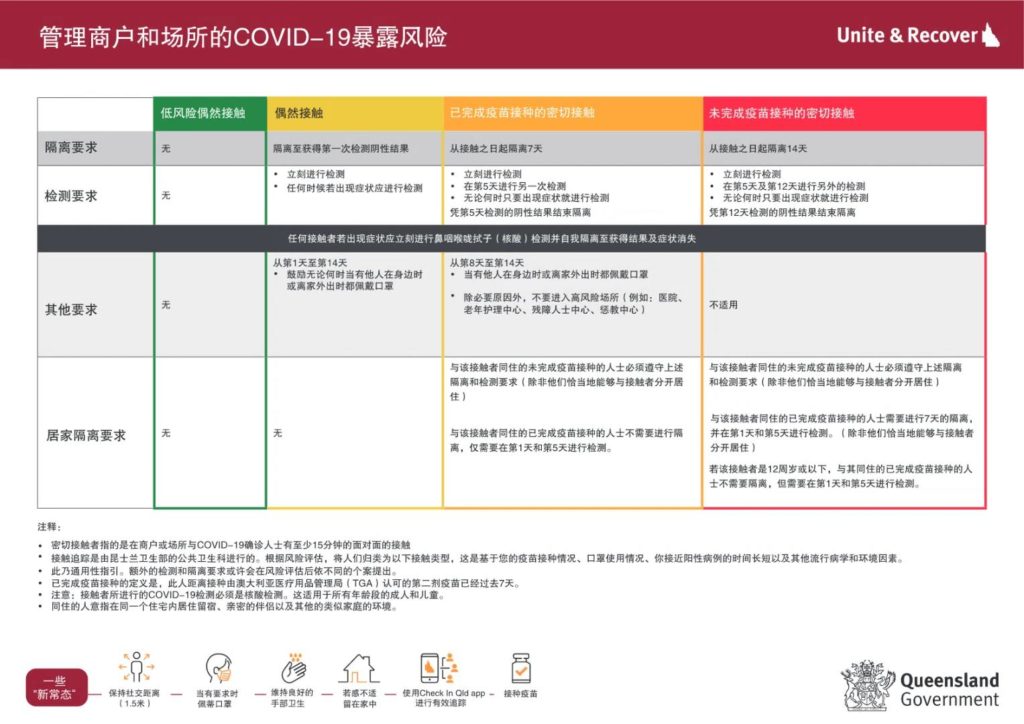Select the red '未完成疫苗接种的密切接触' column header
1024x724 pixels.
(844, 114)
